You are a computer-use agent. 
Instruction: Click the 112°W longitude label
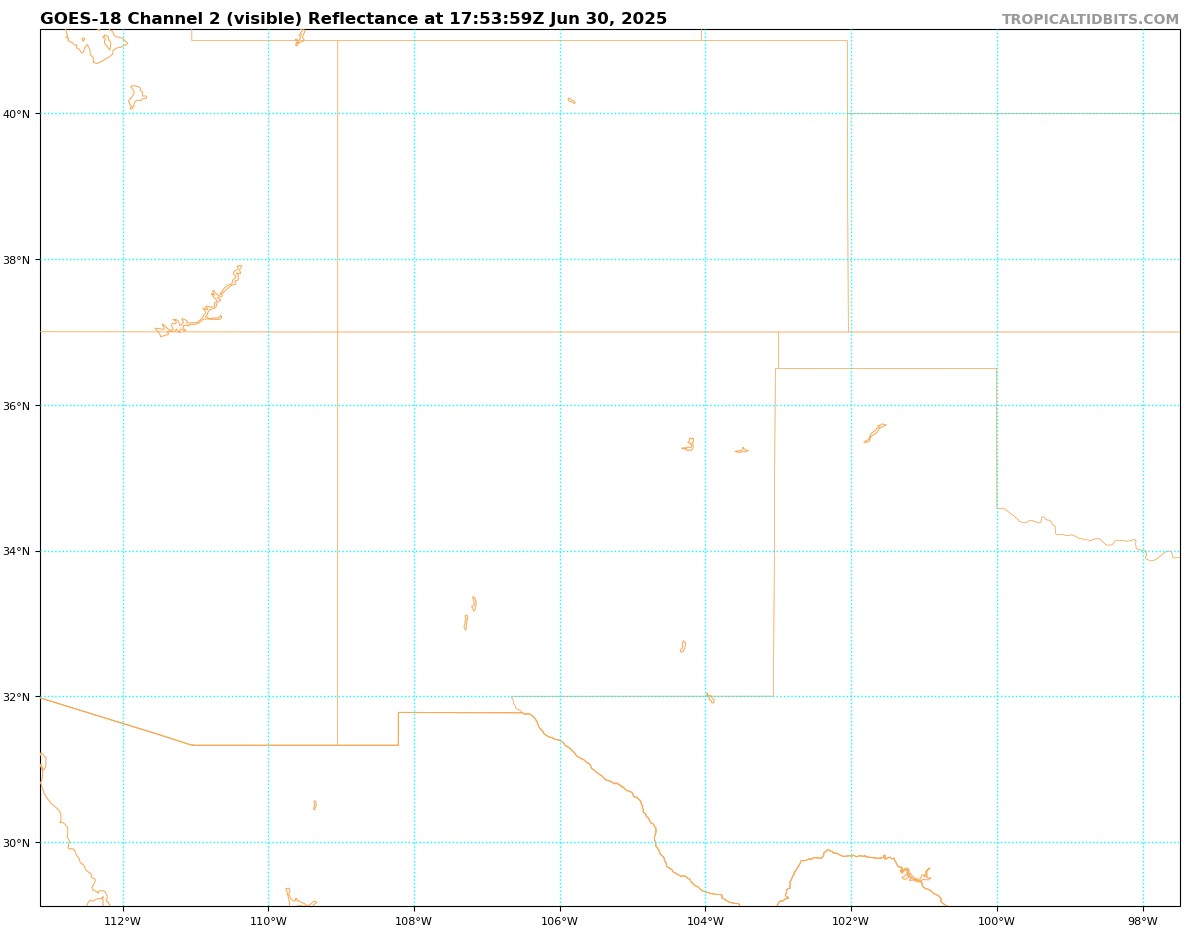tap(122, 921)
